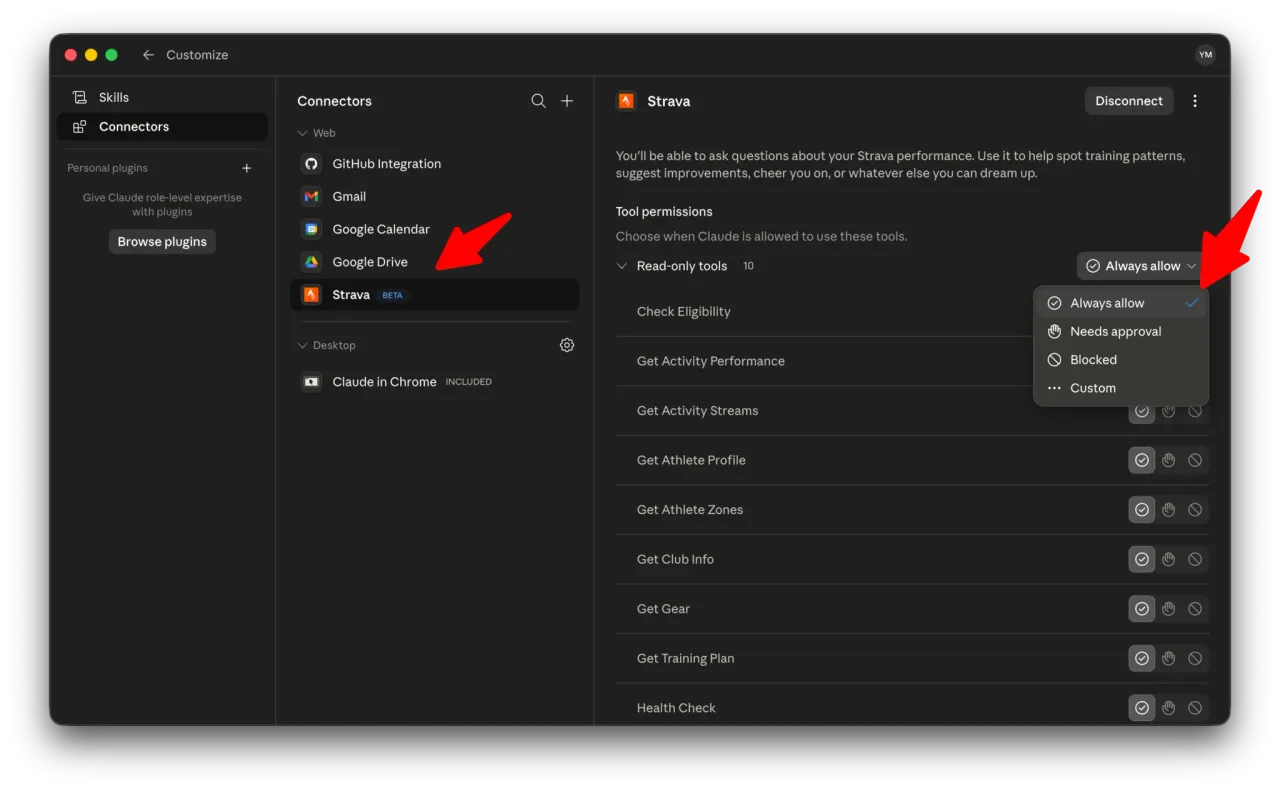This screenshot has width=1280, height=791.
Task: Open Desktop connectors settings gear
Action: pos(567,345)
